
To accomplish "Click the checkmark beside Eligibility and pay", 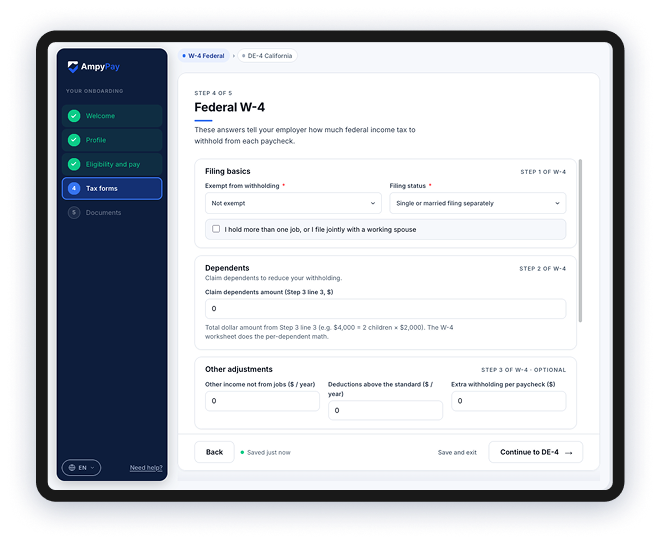I will pyautogui.click(x=74, y=164).
